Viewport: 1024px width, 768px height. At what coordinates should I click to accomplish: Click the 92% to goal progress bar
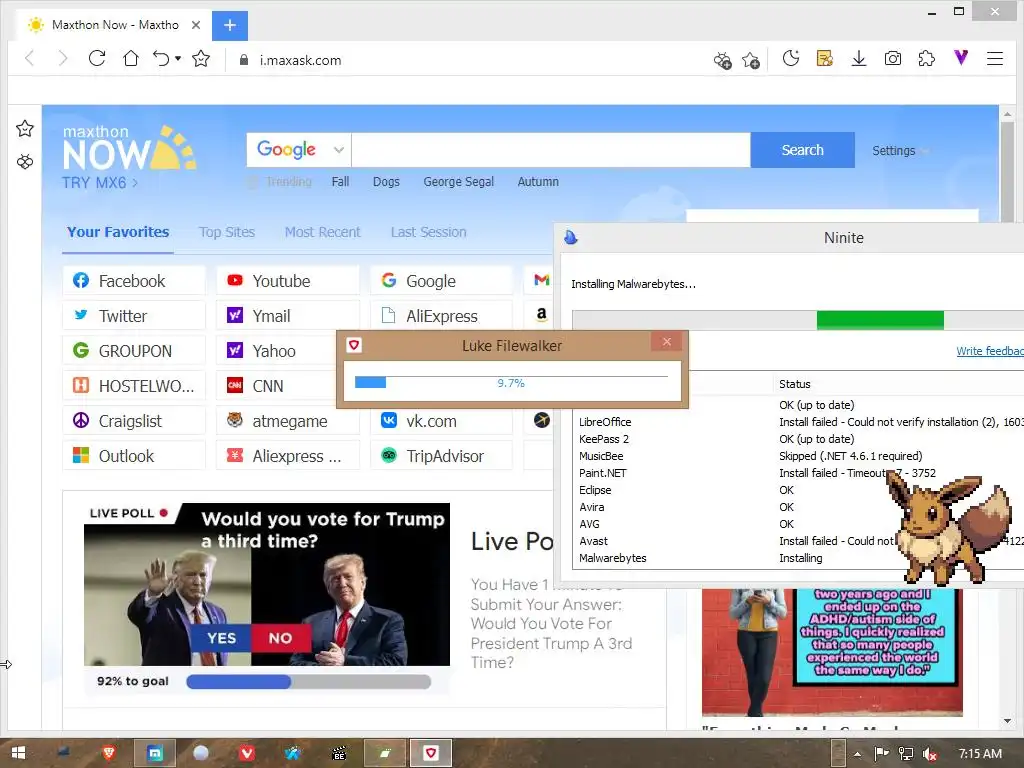coord(308,682)
